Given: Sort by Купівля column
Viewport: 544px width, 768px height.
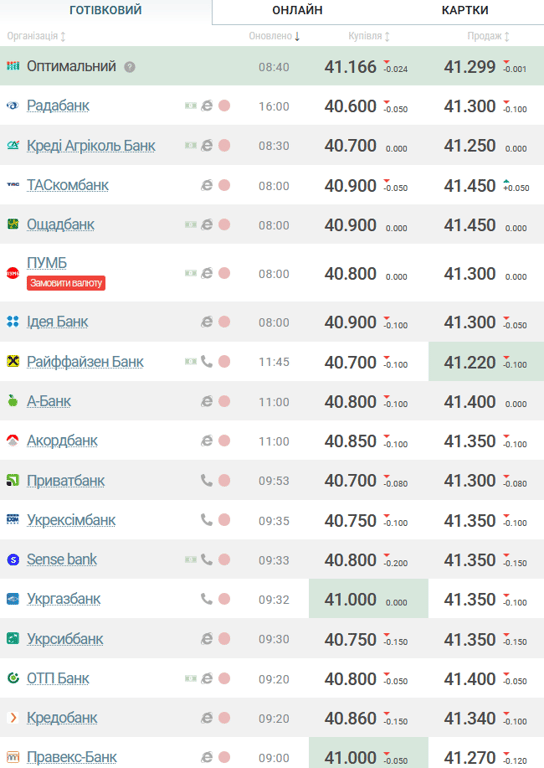Looking at the screenshot, I should pos(369,36).
